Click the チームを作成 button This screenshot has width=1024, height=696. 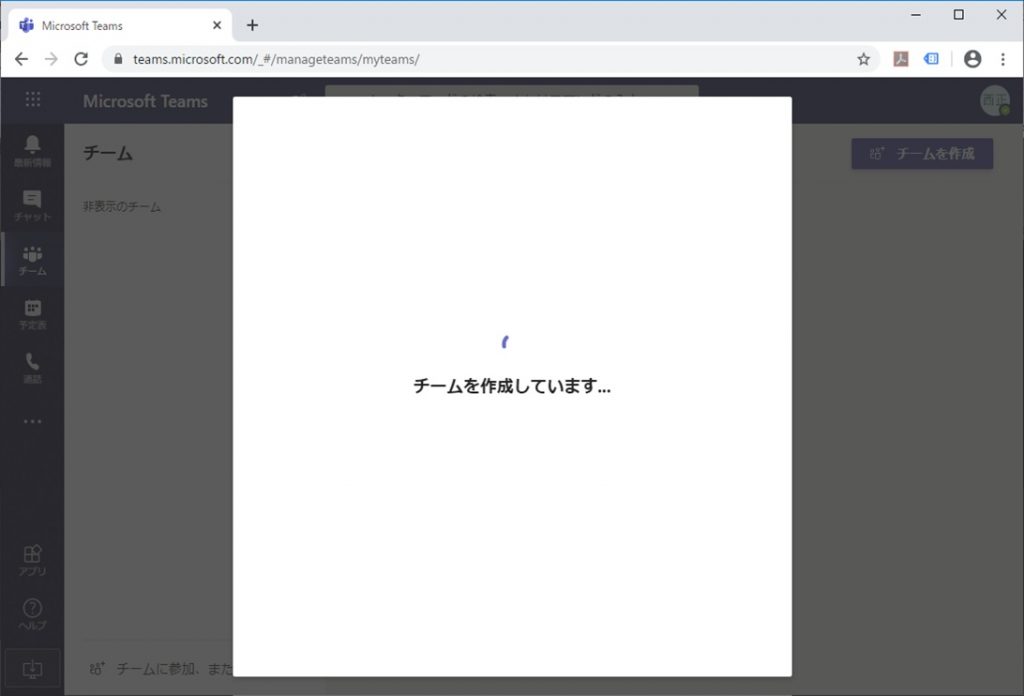coord(922,154)
